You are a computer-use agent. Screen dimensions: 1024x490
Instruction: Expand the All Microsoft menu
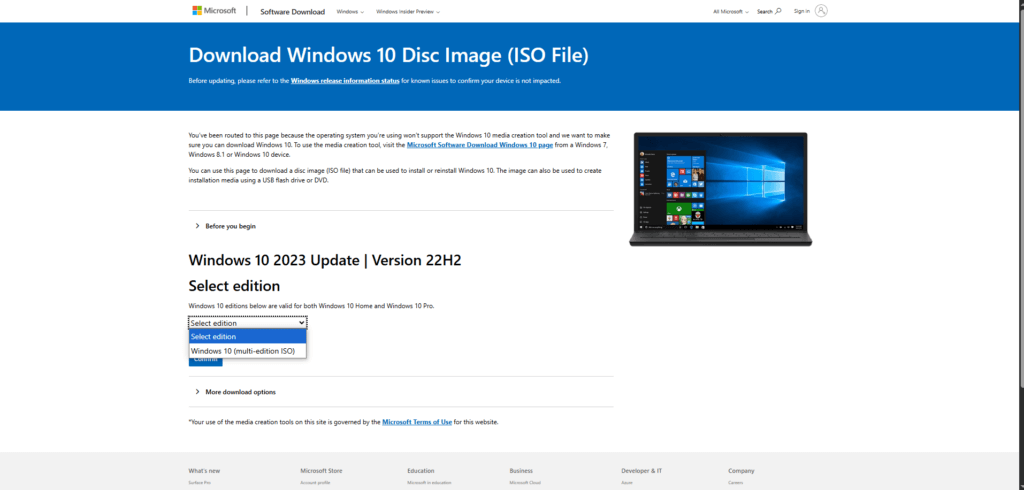[x=731, y=12]
